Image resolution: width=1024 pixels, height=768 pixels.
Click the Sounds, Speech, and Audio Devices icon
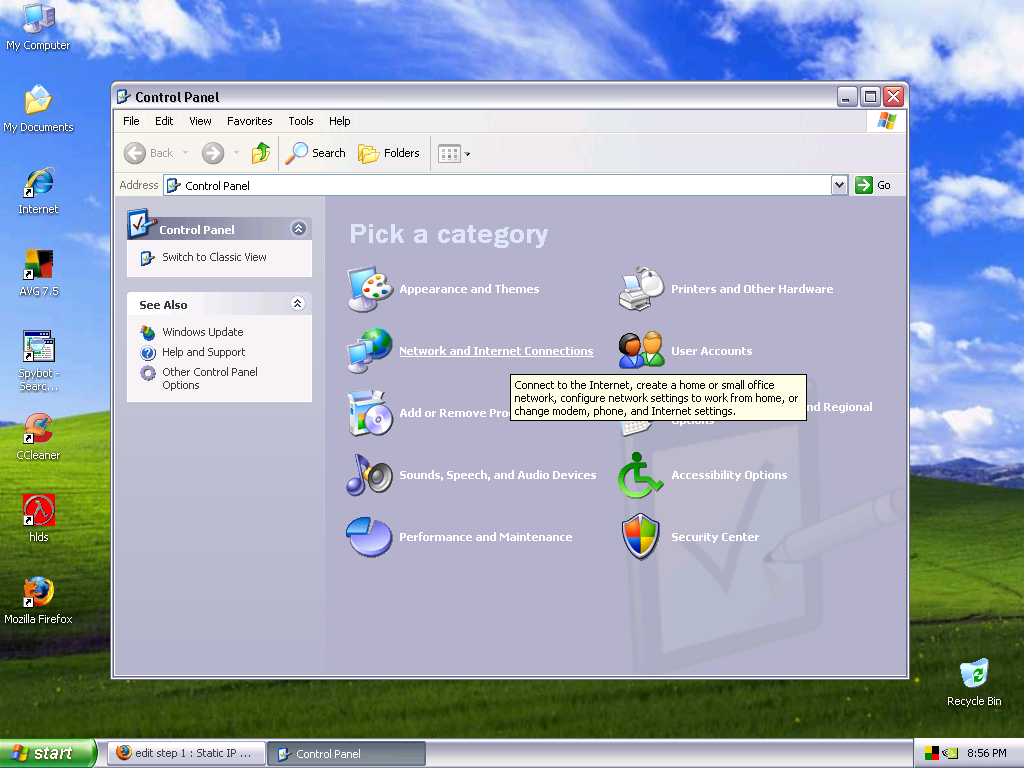click(370, 475)
